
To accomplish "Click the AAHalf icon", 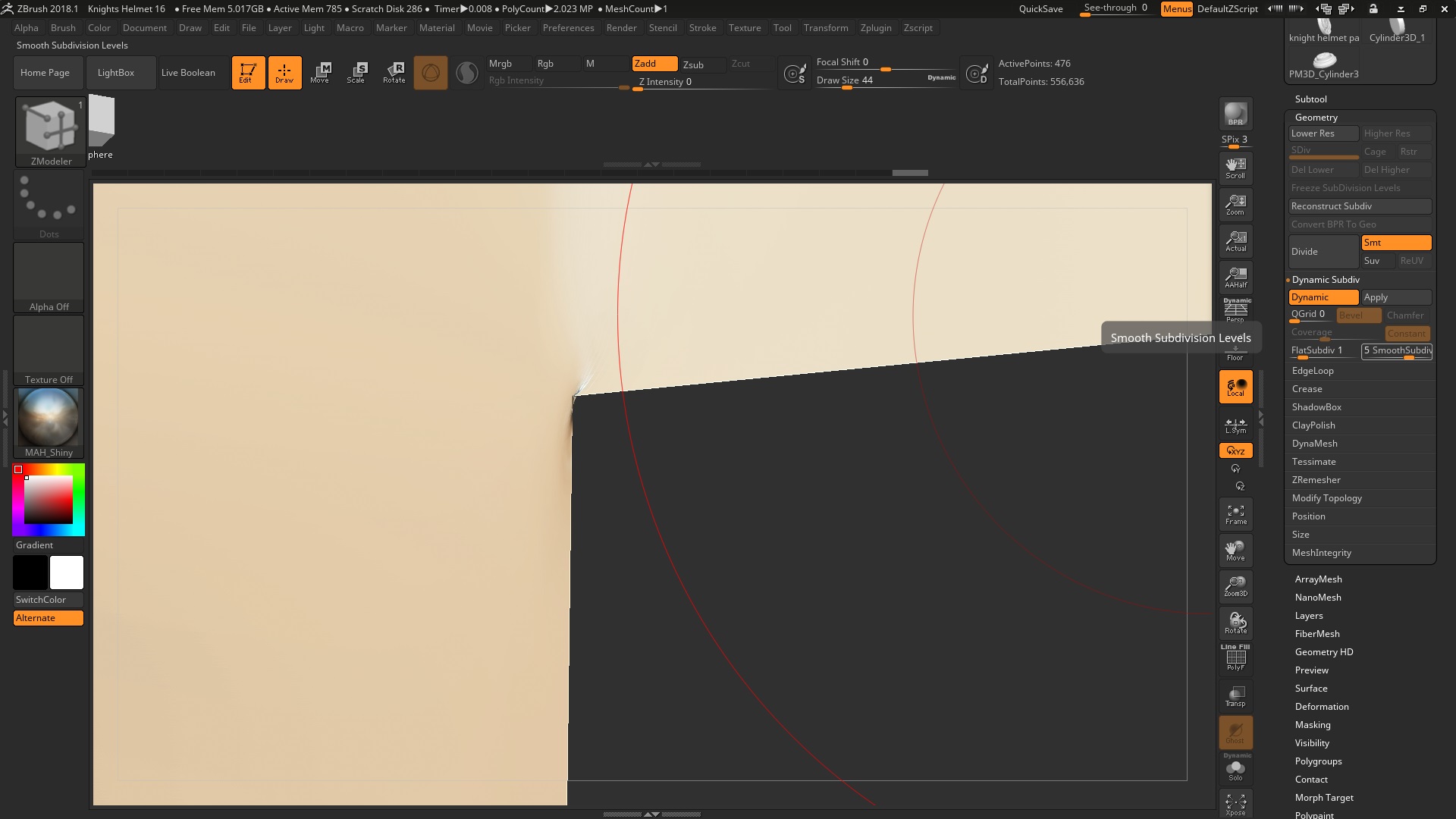I will [1235, 277].
